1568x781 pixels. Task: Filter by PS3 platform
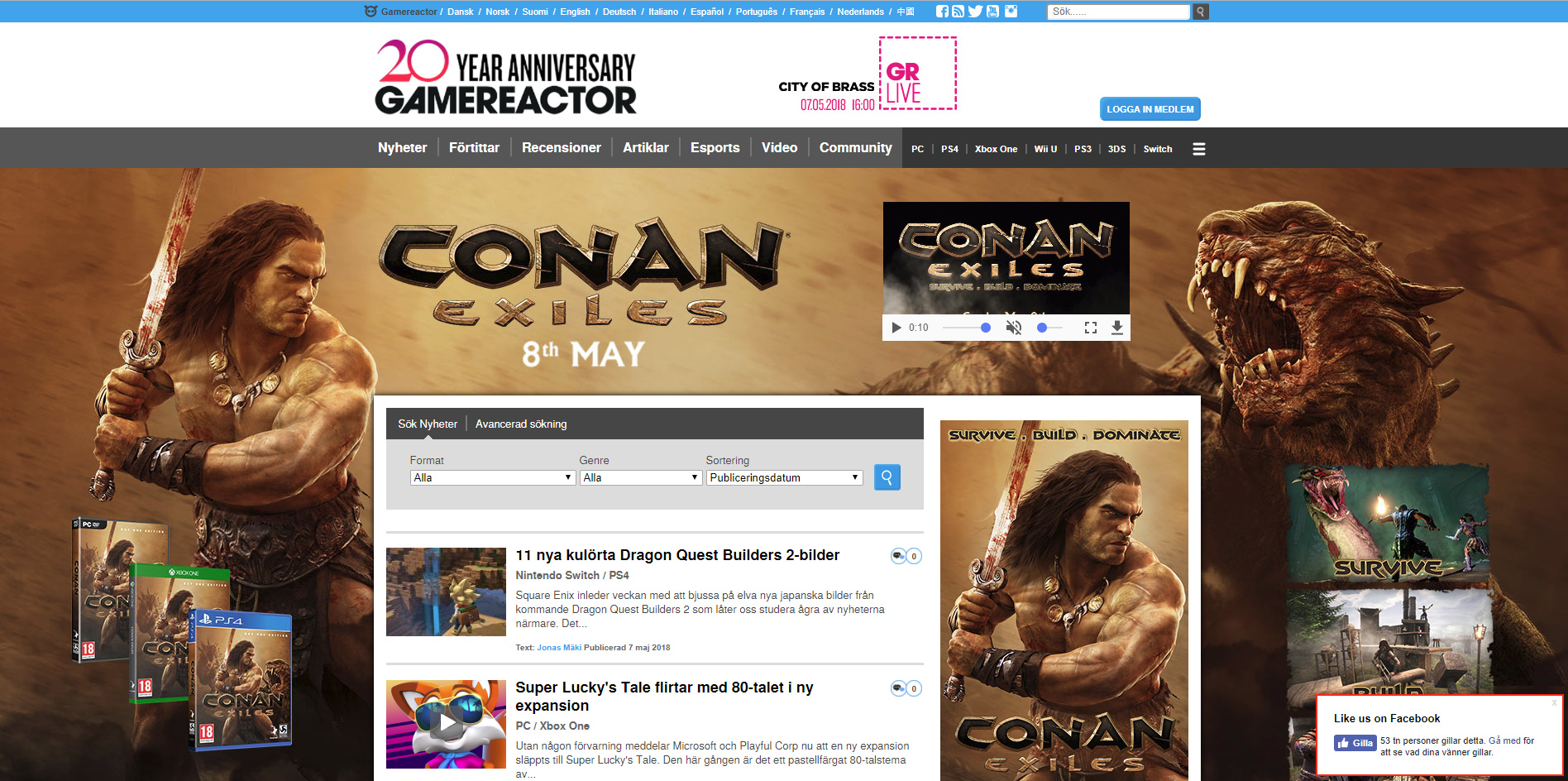coord(1083,149)
